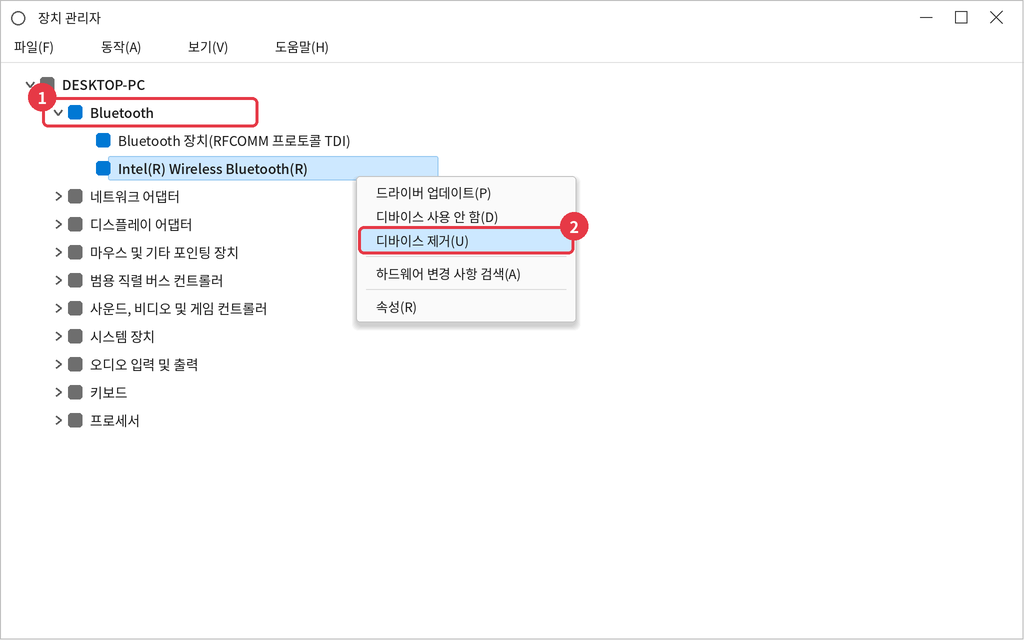
Task: Click the DESKTOP-PC computer icon
Action: [x=48, y=84]
